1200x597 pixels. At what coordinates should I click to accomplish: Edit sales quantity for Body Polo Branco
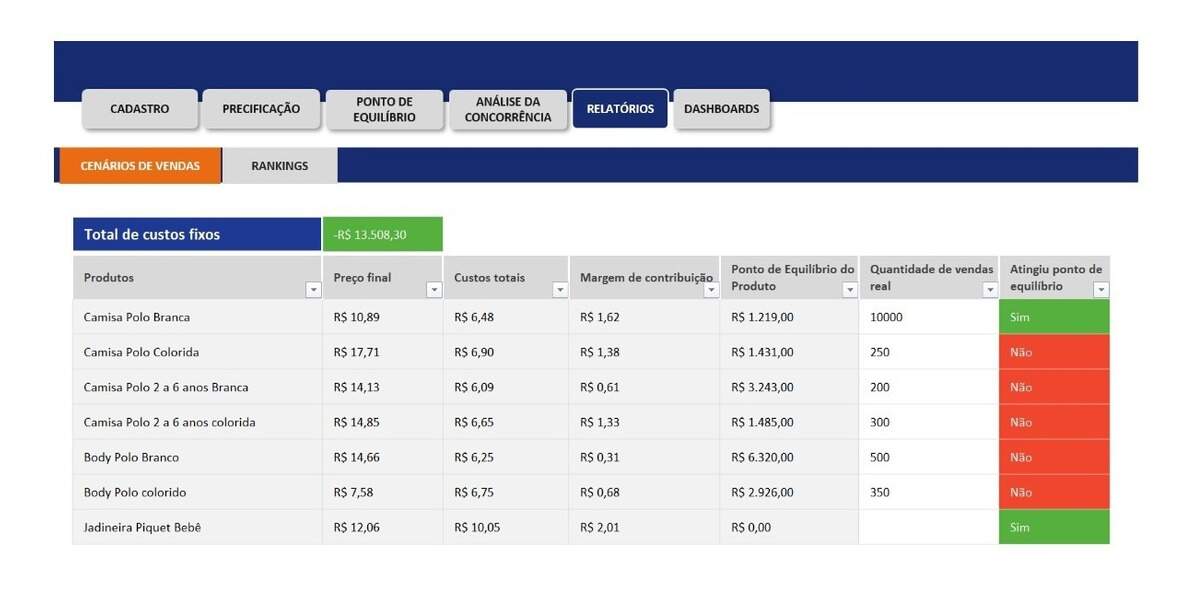point(928,457)
